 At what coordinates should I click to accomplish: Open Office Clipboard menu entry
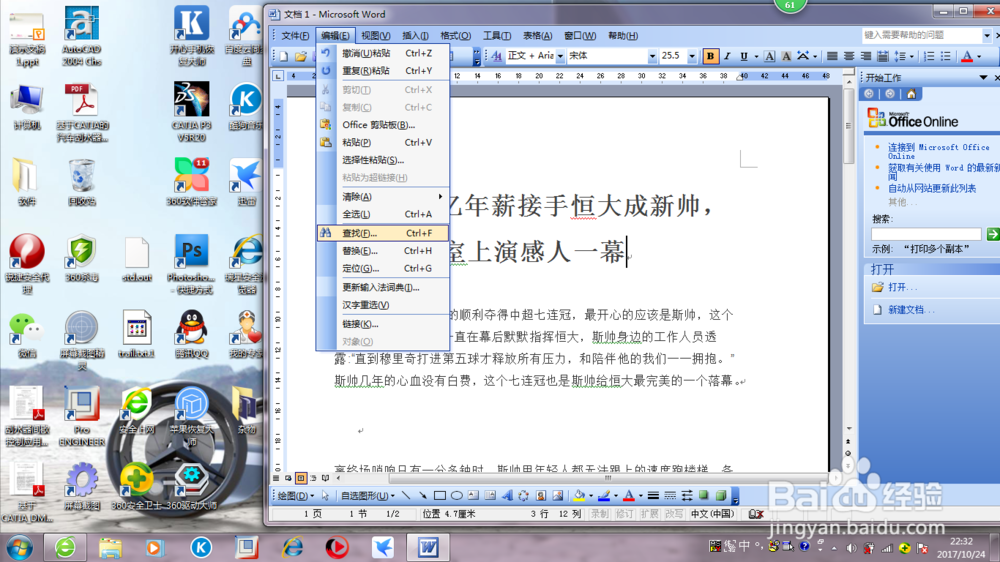[383, 125]
